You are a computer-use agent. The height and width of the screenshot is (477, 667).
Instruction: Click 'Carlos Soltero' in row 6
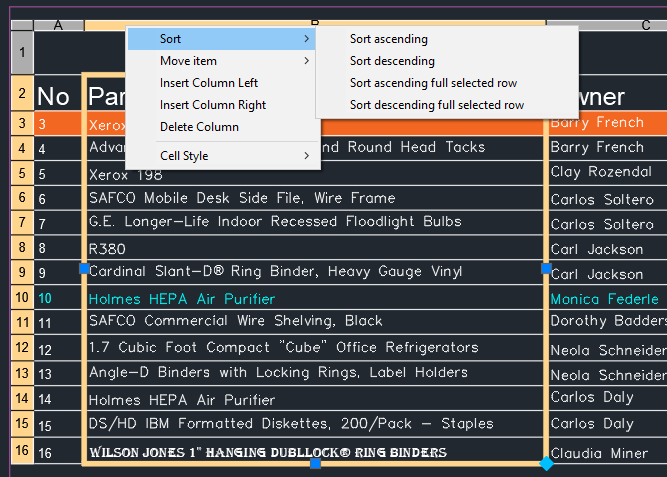(x=602, y=200)
